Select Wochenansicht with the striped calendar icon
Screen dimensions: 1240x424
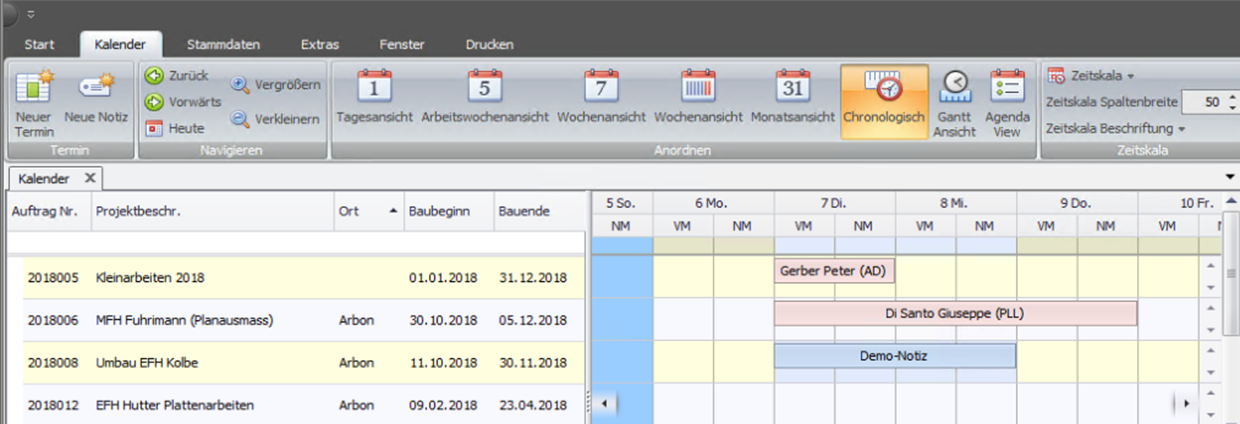click(698, 98)
